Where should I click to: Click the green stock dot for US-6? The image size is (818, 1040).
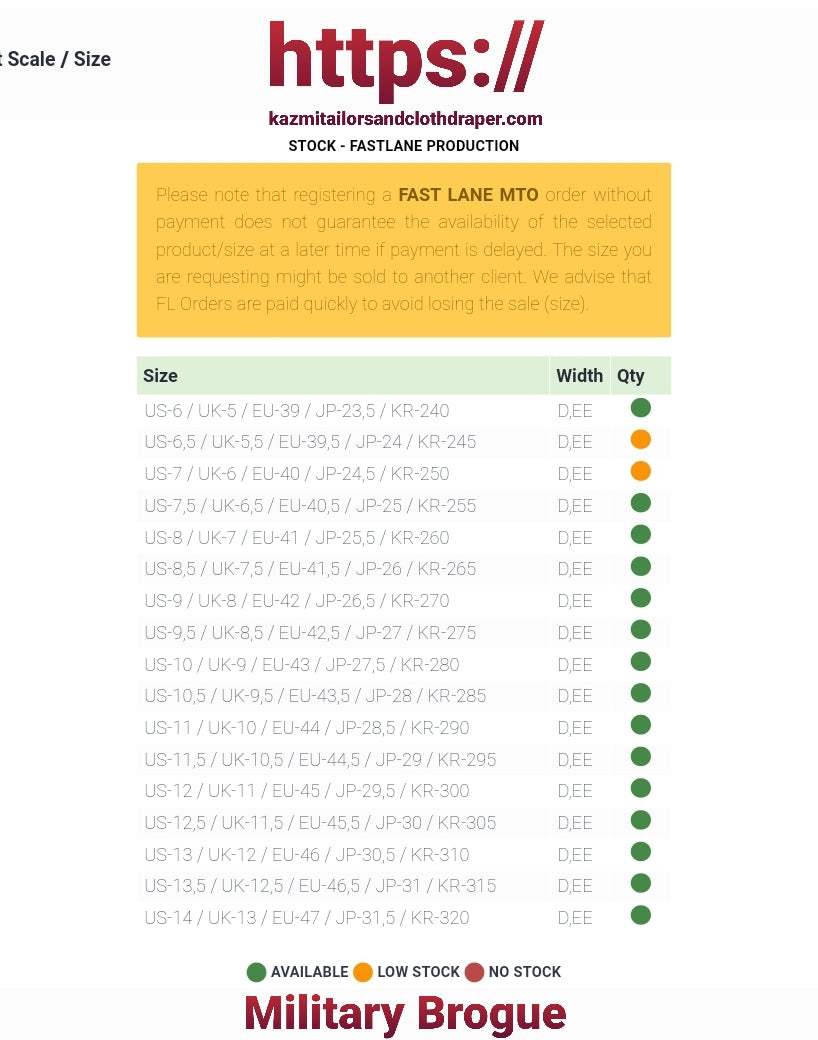(x=641, y=408)
